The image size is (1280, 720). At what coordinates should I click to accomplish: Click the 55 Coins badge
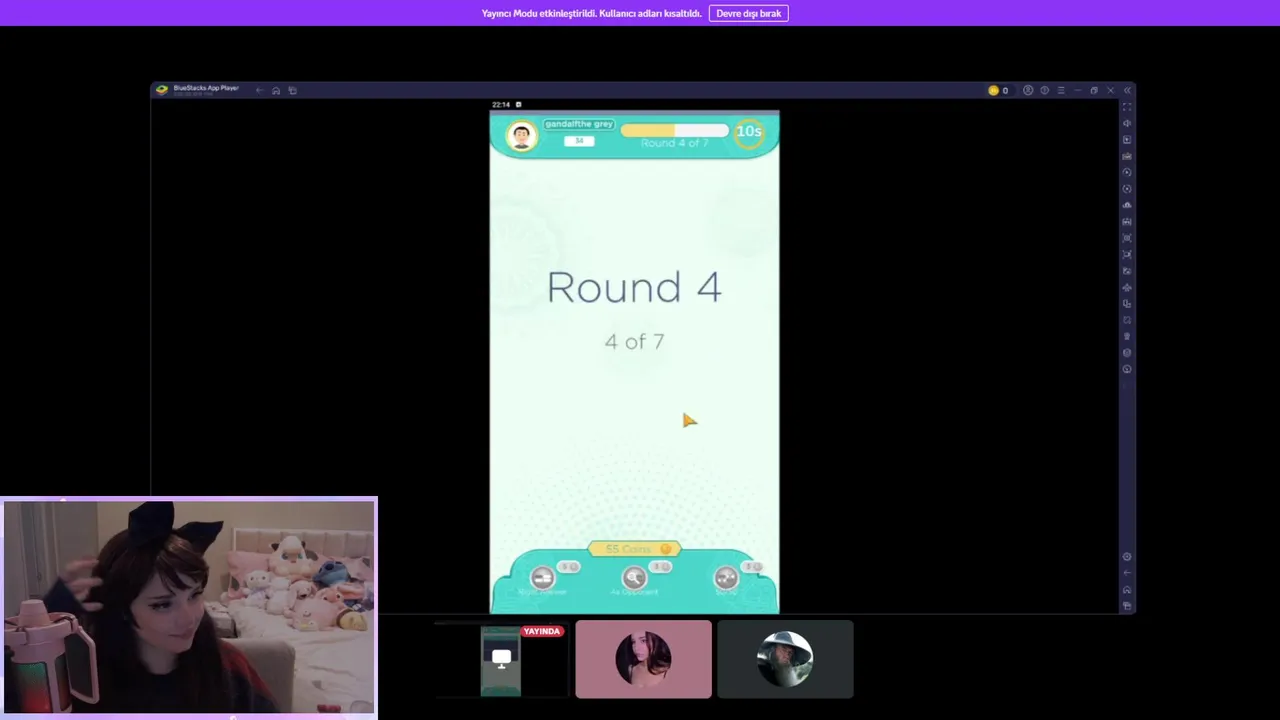(635, 549)
